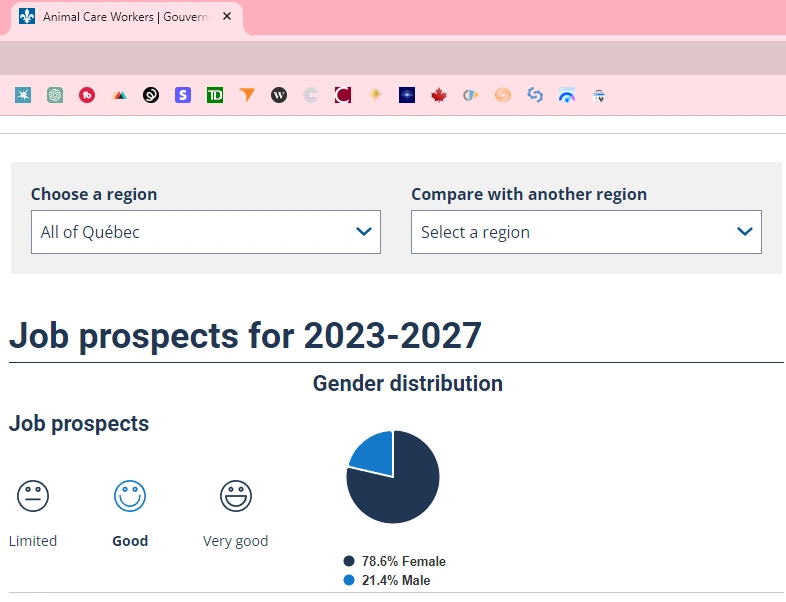The width and height of the screenshot is (786, 602).
Task: Open the black W bookmark icon
Action: click(279, 95)
